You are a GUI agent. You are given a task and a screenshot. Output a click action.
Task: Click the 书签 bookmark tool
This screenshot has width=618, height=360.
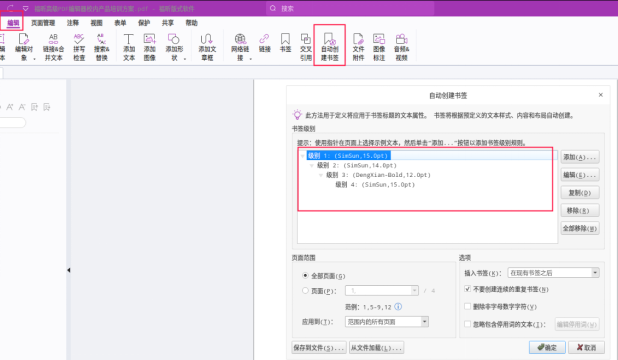tap(285, 43)
